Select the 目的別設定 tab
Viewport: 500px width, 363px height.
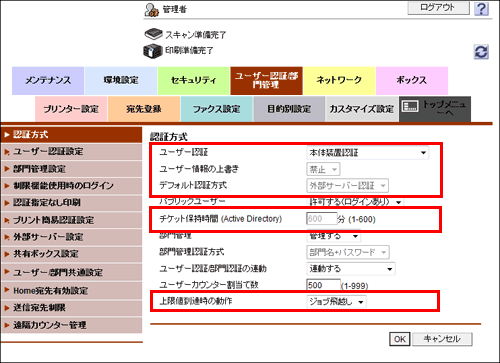(289, 109)
